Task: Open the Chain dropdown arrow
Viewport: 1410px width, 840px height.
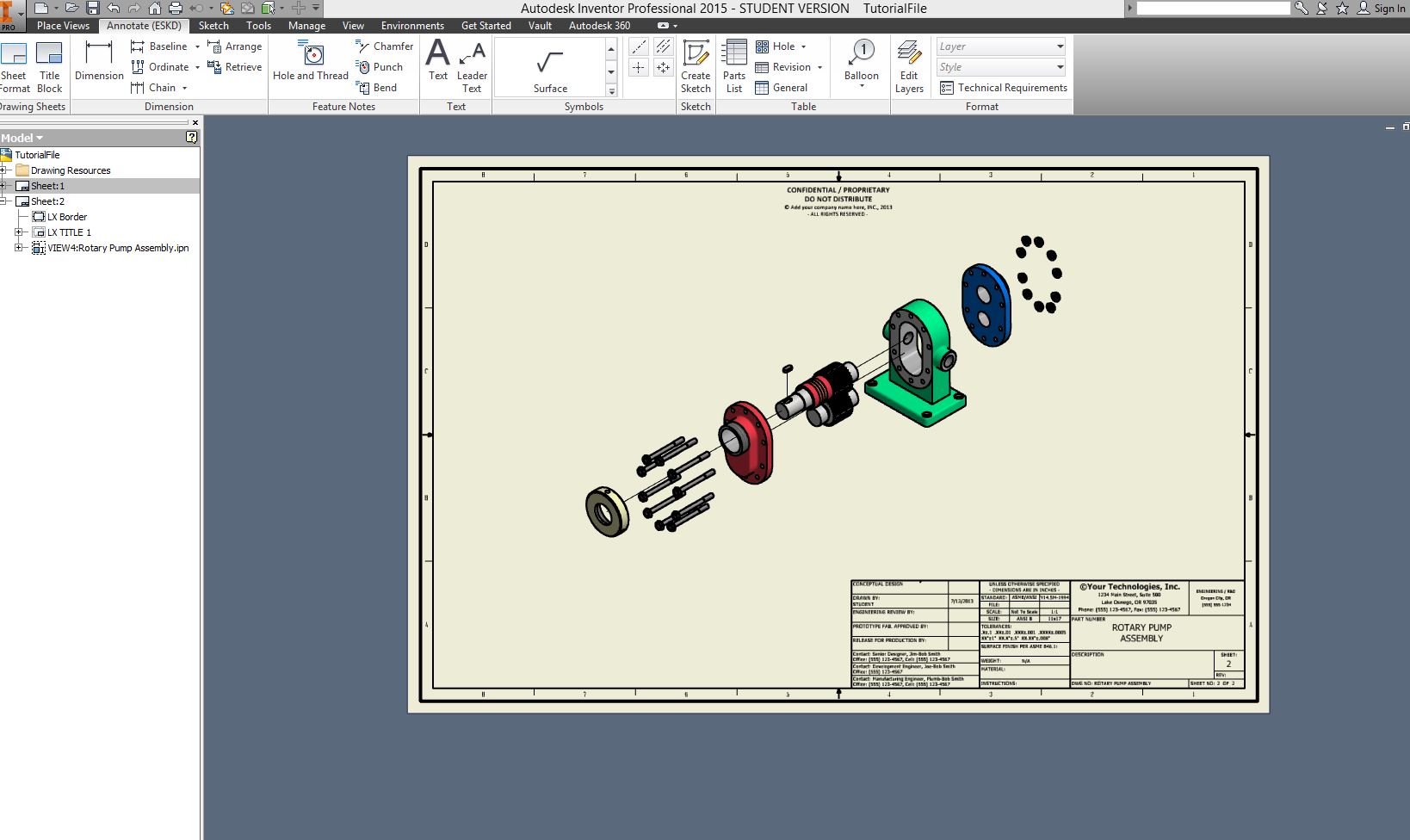Action: (x=184, y=88)
